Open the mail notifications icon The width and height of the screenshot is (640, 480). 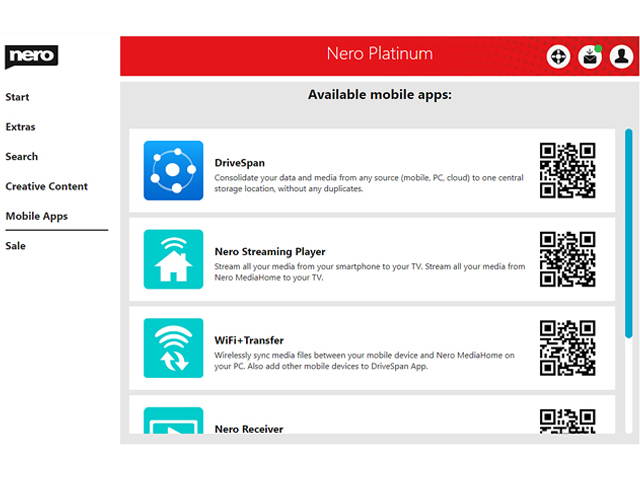tap(590, 57)
